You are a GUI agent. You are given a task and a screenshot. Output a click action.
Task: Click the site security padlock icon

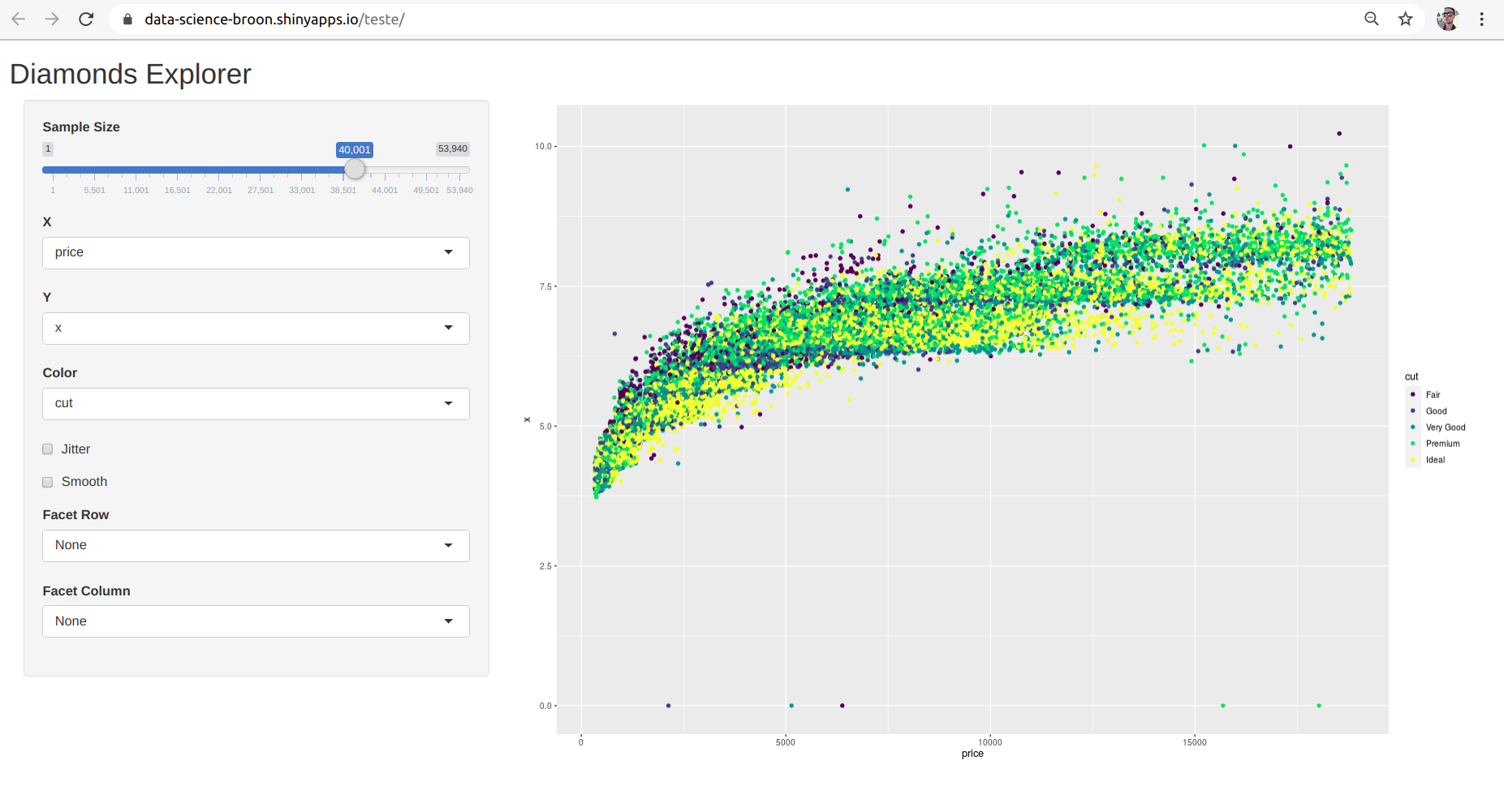[127, 19]
